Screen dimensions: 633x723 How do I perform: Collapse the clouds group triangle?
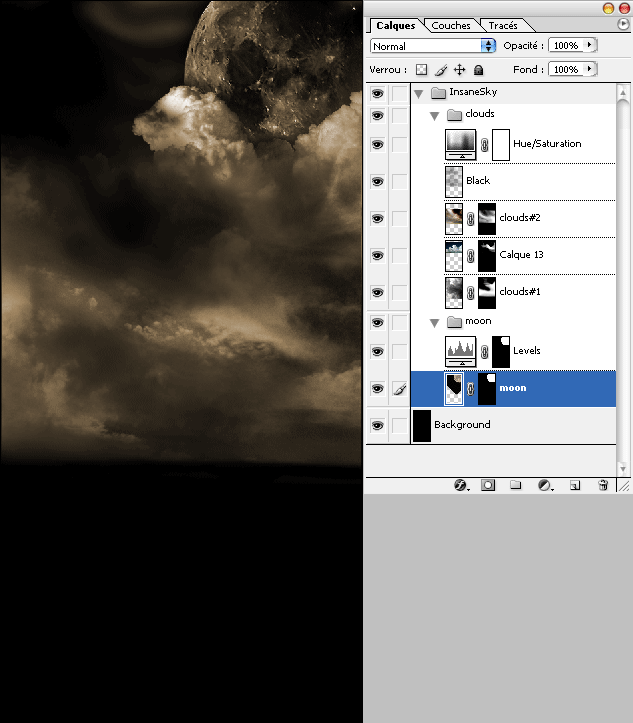[x=434, y=116]
